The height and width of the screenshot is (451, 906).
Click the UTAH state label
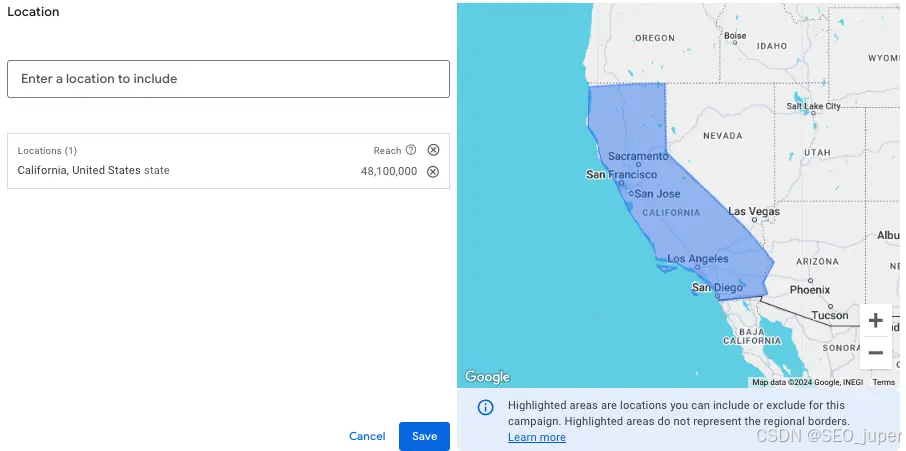click(x=817, y=152)
